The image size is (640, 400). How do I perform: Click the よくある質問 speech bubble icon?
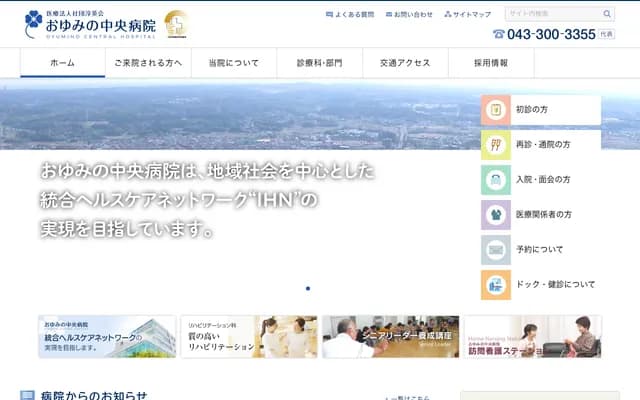click(329, 15)
